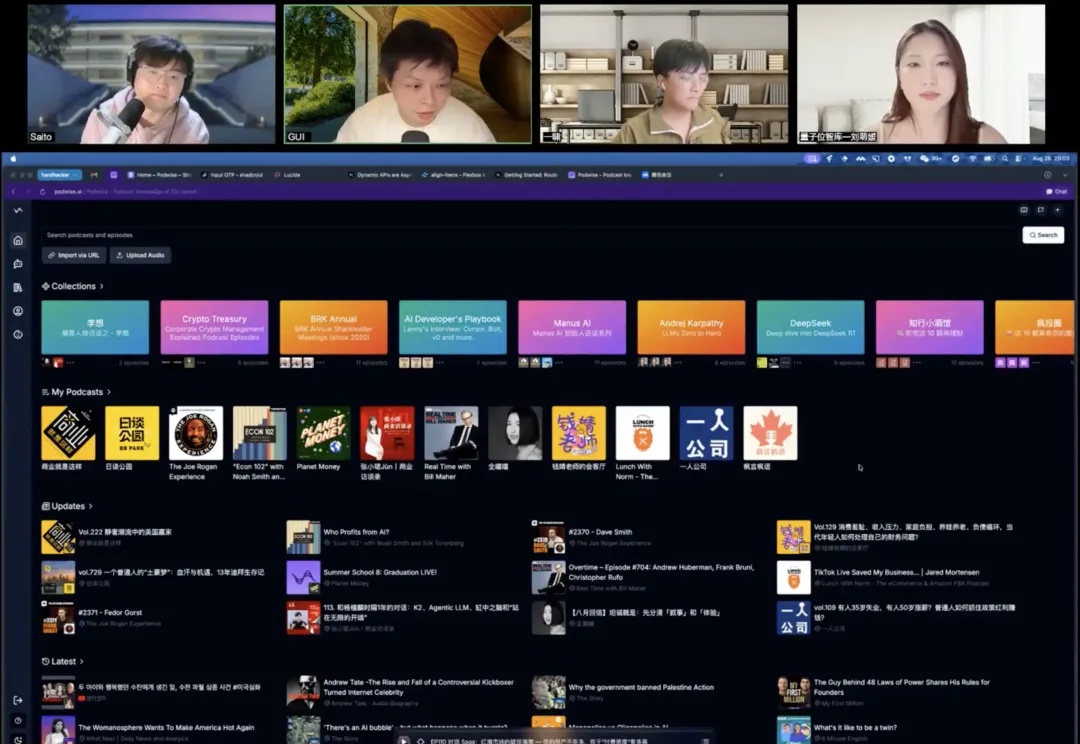Viewport: 1080px width, 744px height.
Task: Open macOS Spotlight search from the menu bar
Action: pos(1004,158)
